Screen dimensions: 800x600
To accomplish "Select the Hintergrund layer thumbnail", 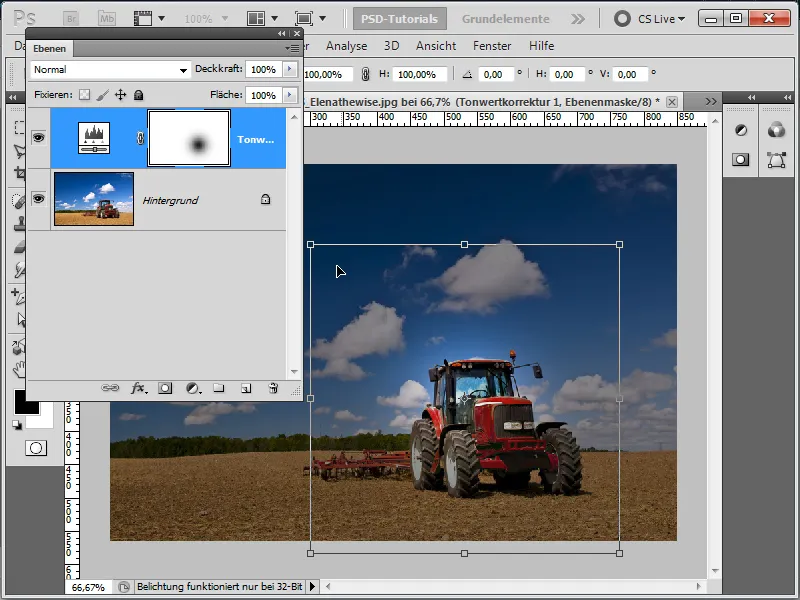I will pyautogui.click(x=94, y=198).
